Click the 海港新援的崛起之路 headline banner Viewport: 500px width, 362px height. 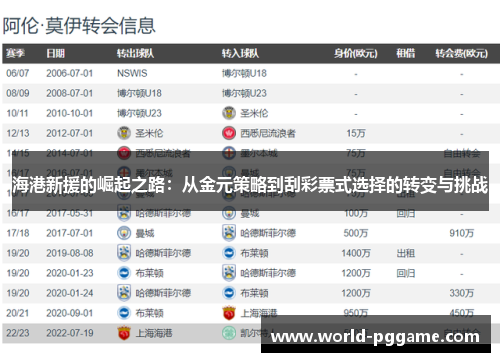250,185
